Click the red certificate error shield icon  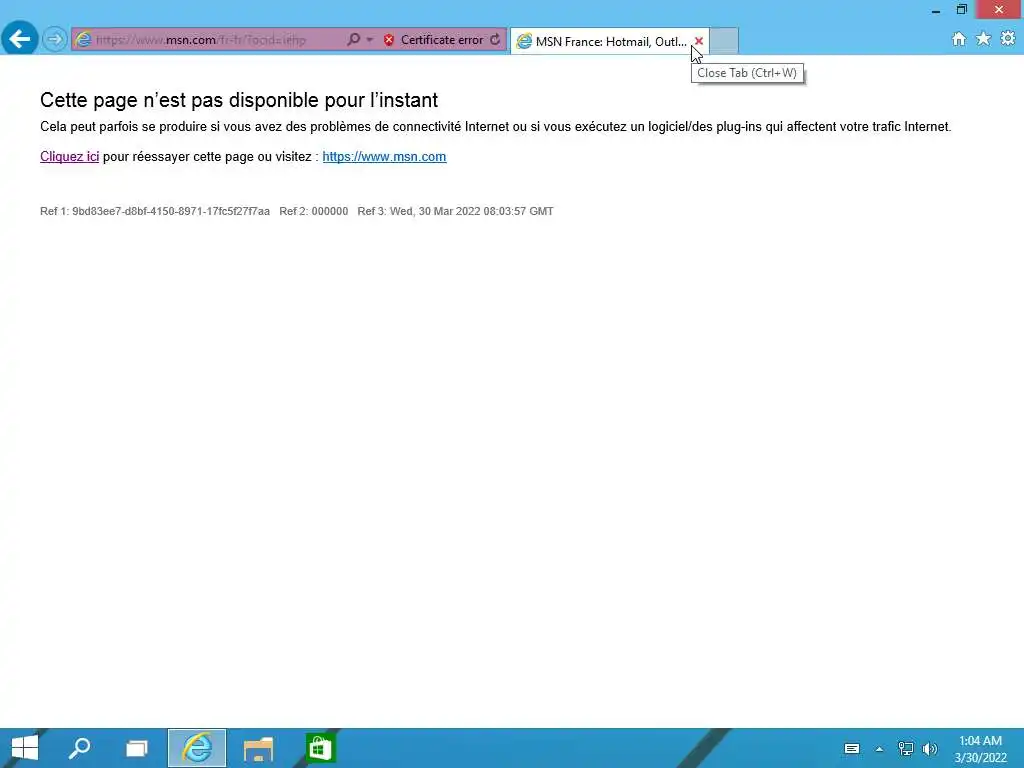(389, 40)
